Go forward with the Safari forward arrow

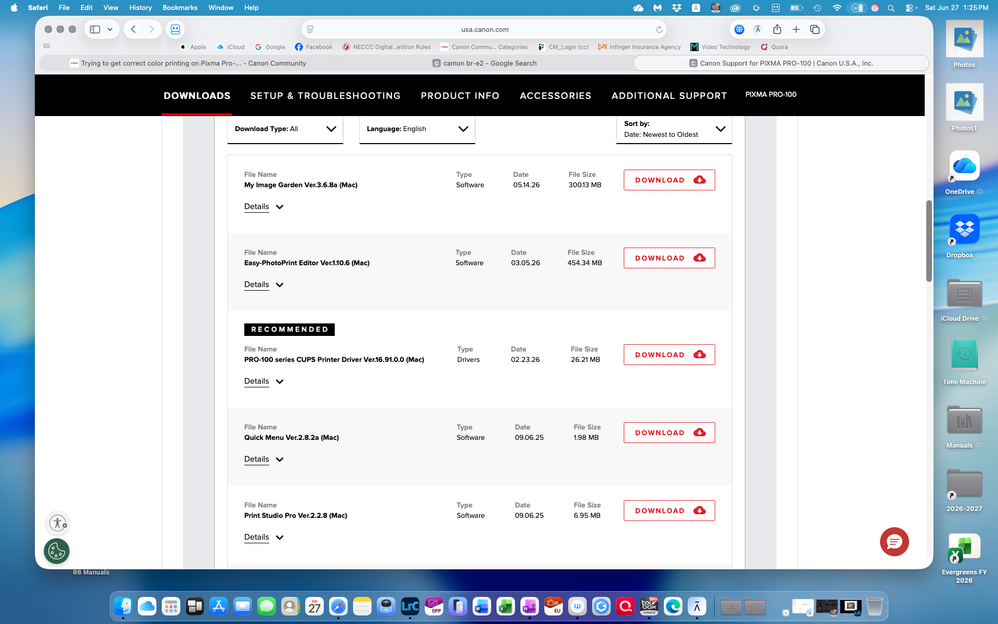point(151,29)
